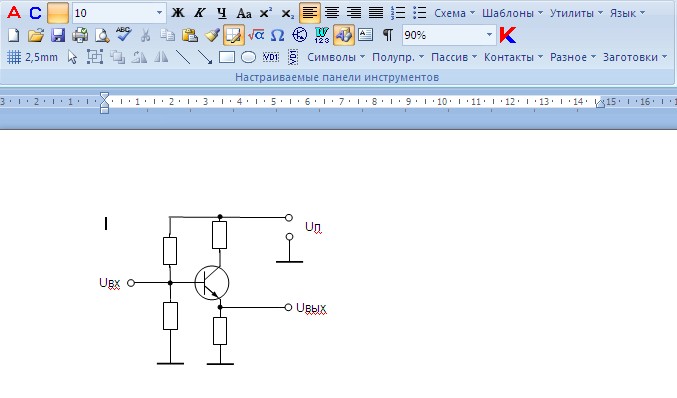Open the 90% zoom dropdown
The height and width of the screenshot is (398, 677).
coord(489,35)
